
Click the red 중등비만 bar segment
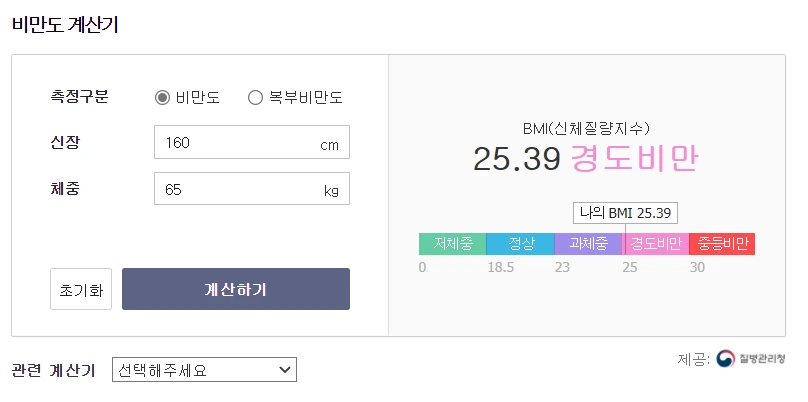[x=723, y=244]
